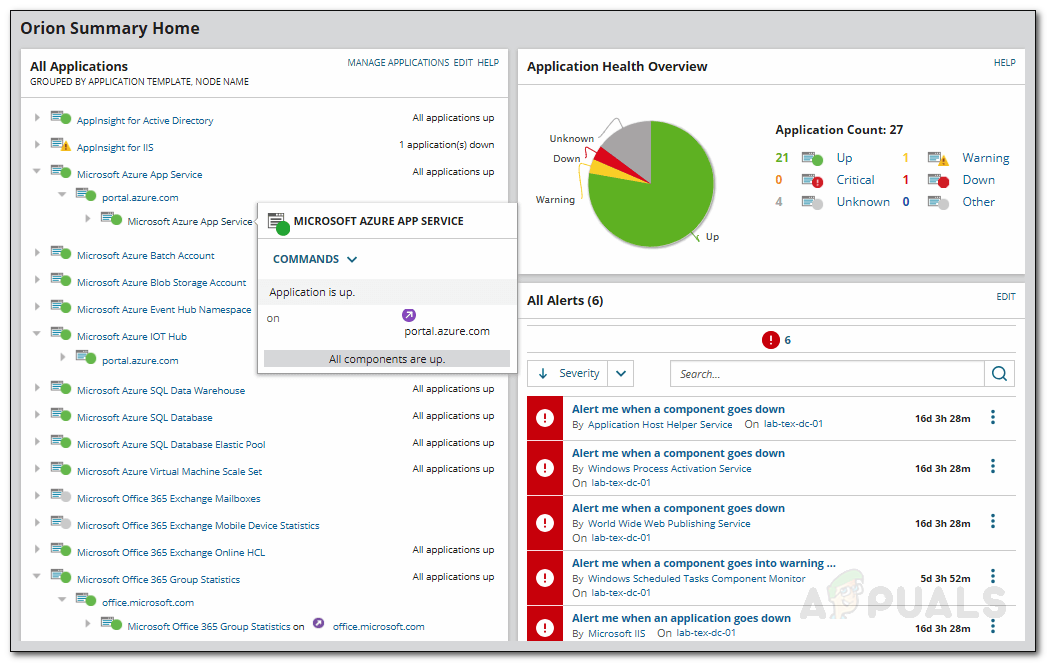Click EDIT in All Alerts panel

(1006, 296)
